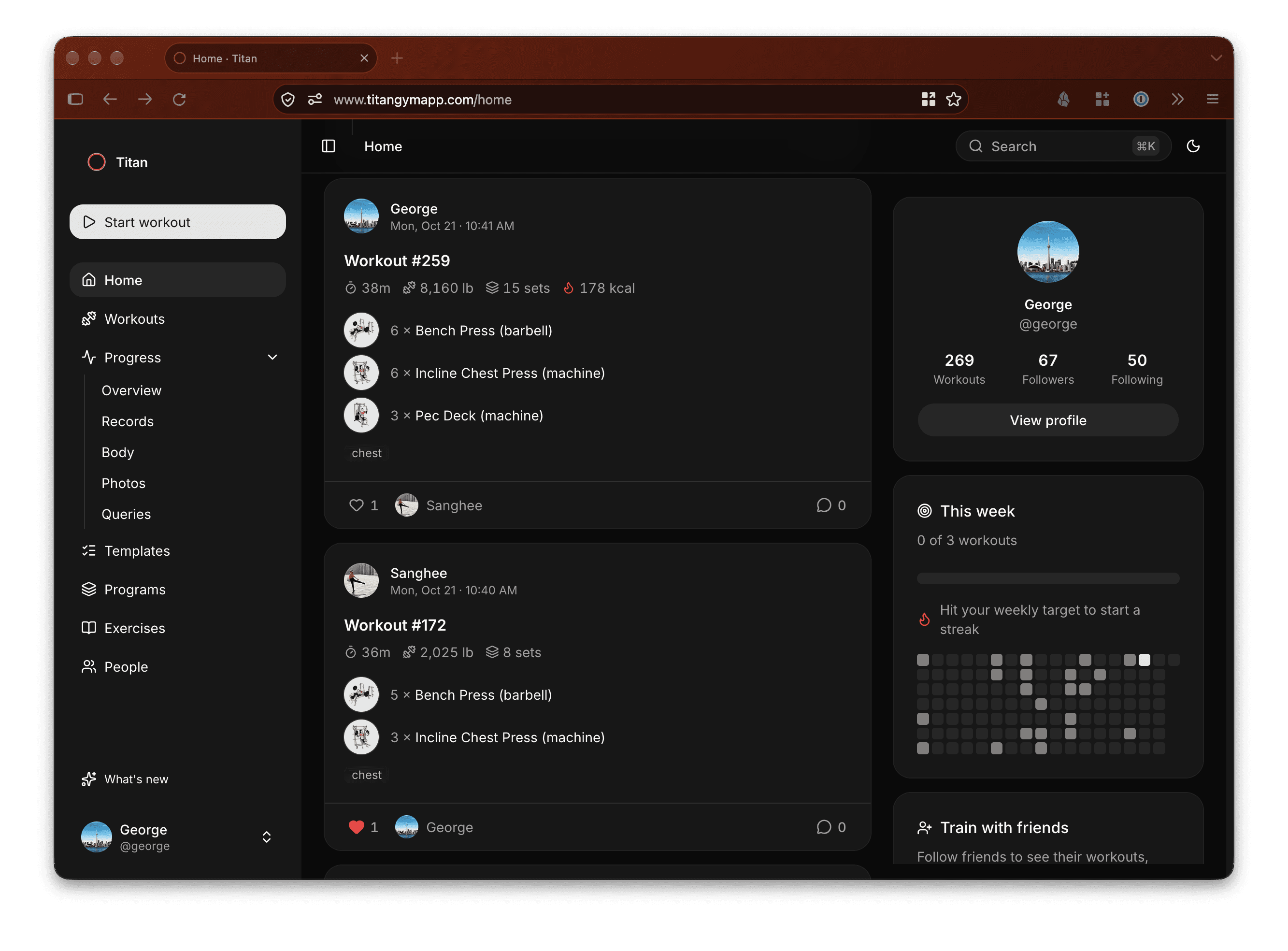Open comments on Workout #172
The width and height of the screenshot is (1288, 951).
click(x=830, y=827)
